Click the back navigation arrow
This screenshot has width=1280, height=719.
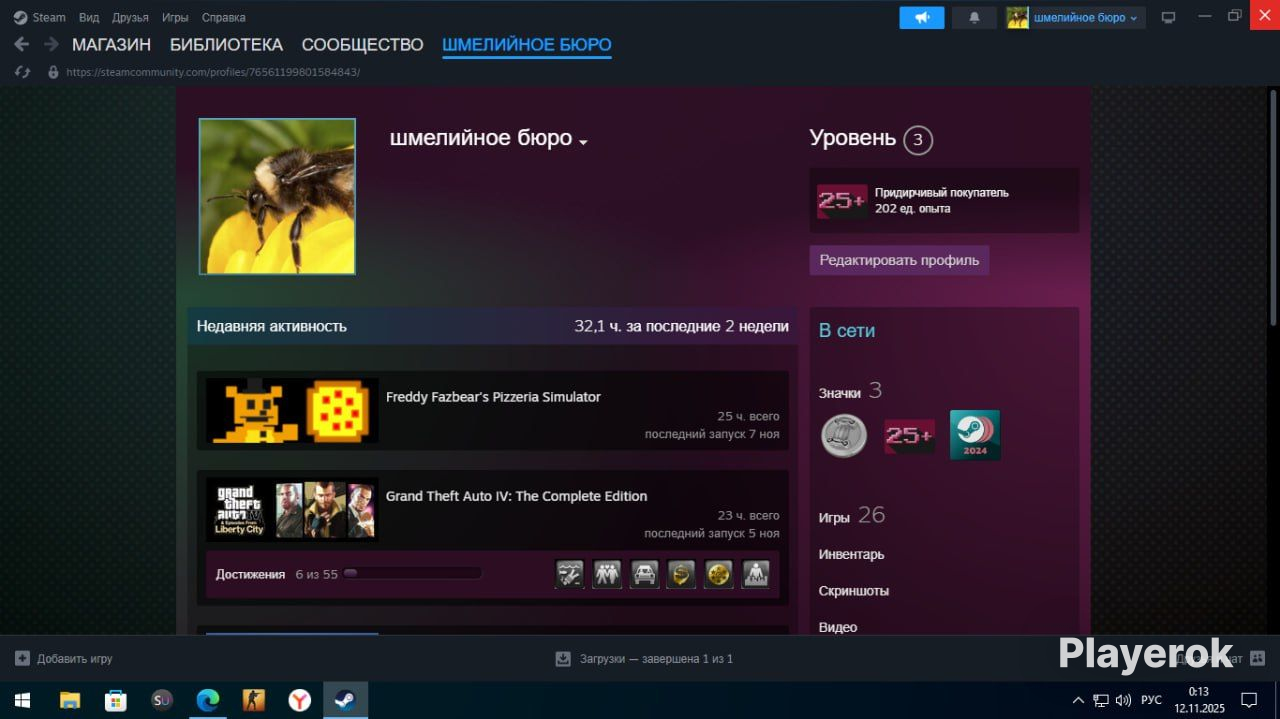coord(22,44)
